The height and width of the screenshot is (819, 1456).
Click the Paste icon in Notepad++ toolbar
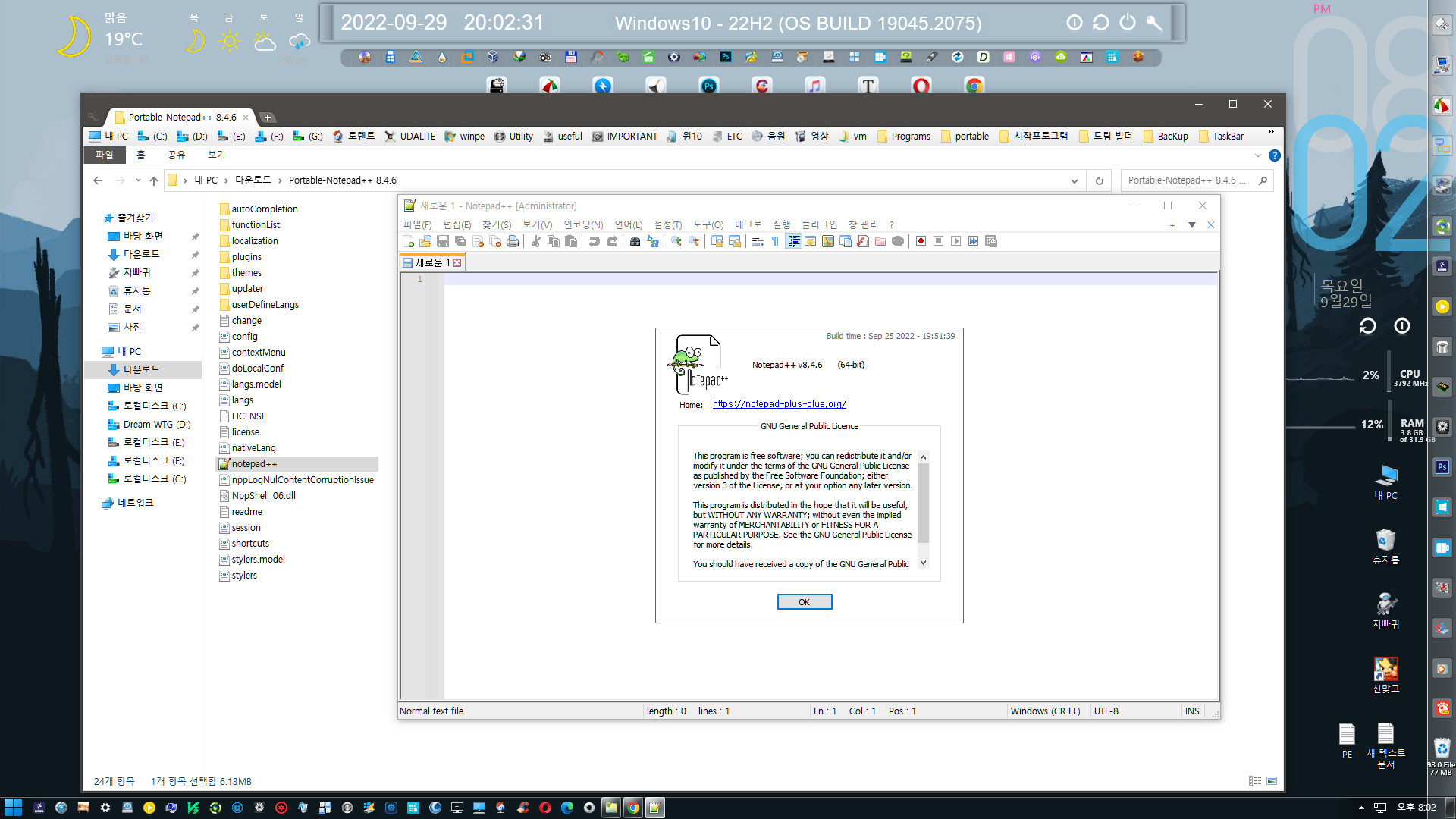571,241
